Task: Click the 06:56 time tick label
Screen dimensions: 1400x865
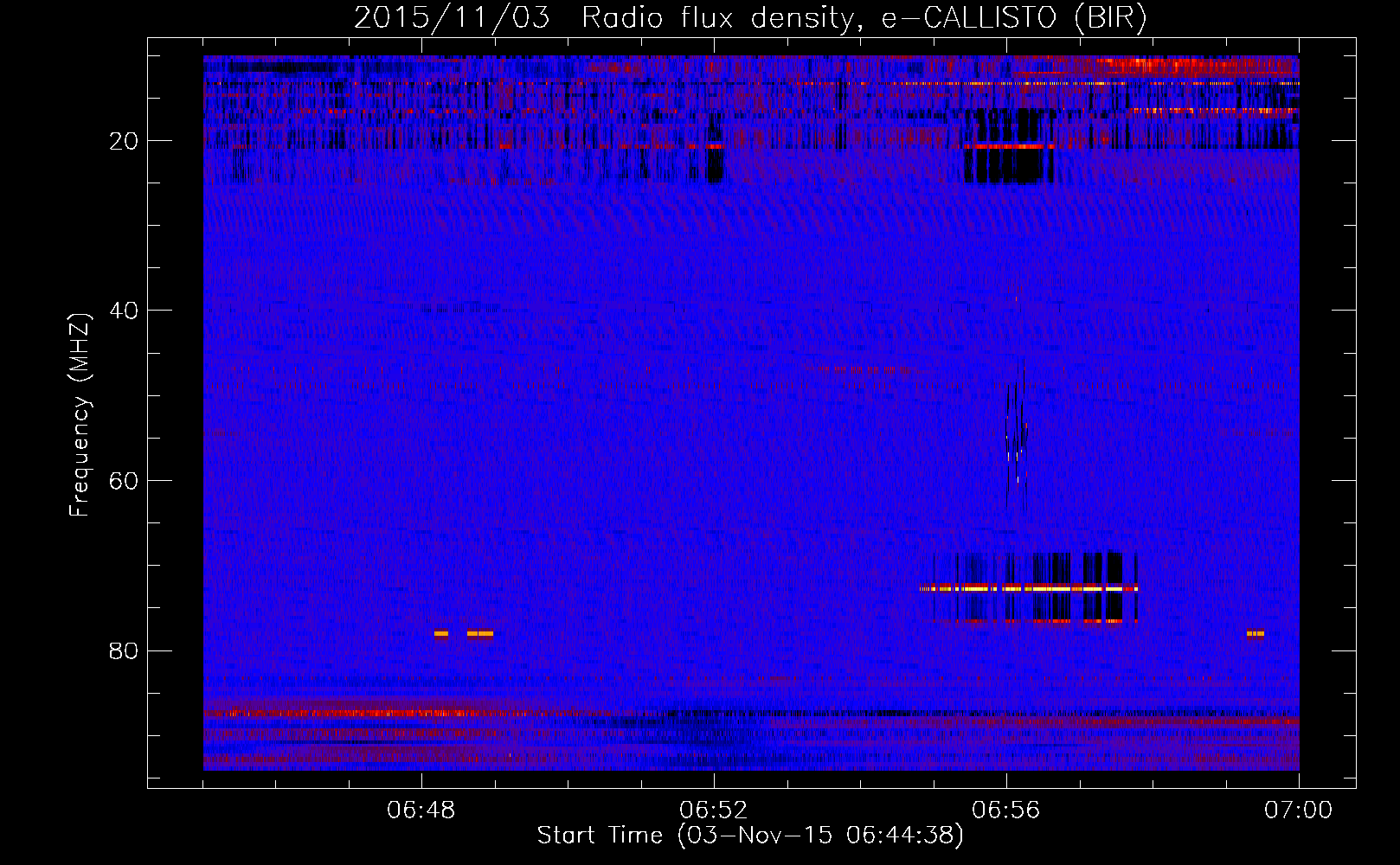Action: (1006, 811)
